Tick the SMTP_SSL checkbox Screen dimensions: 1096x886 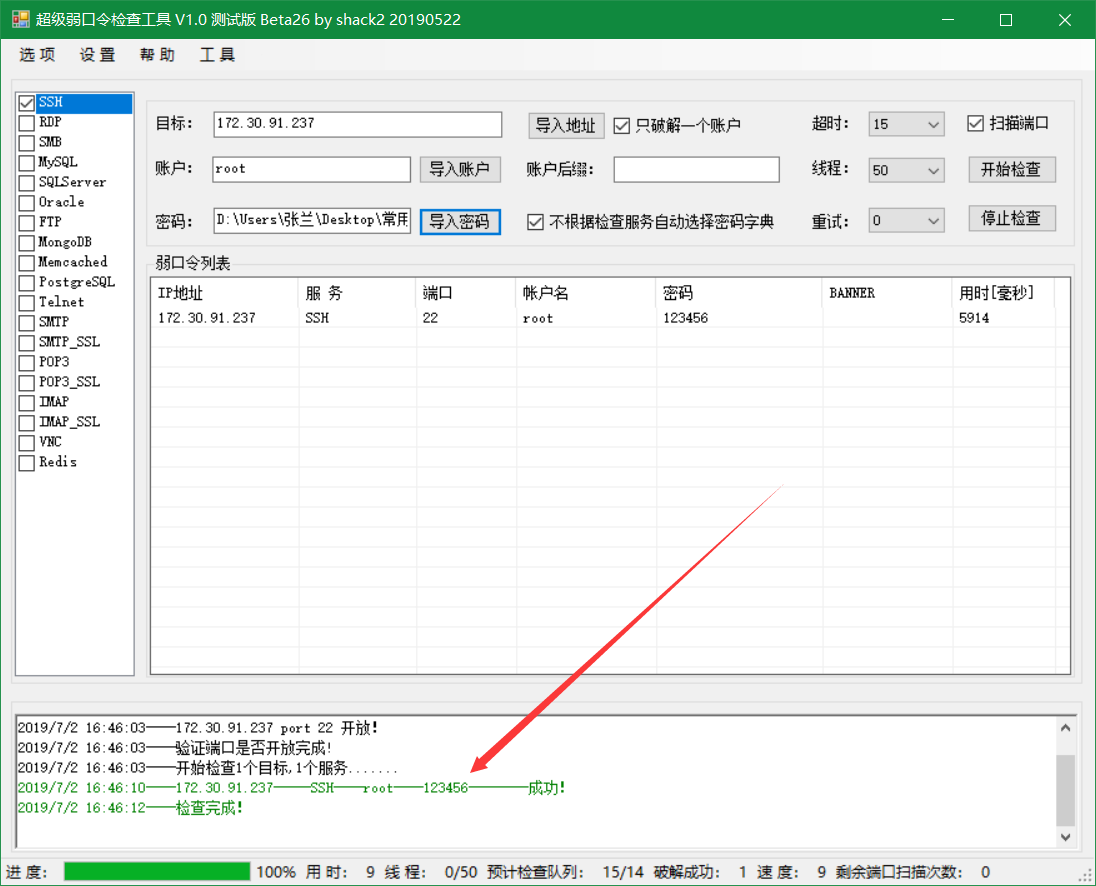(27, 343)
